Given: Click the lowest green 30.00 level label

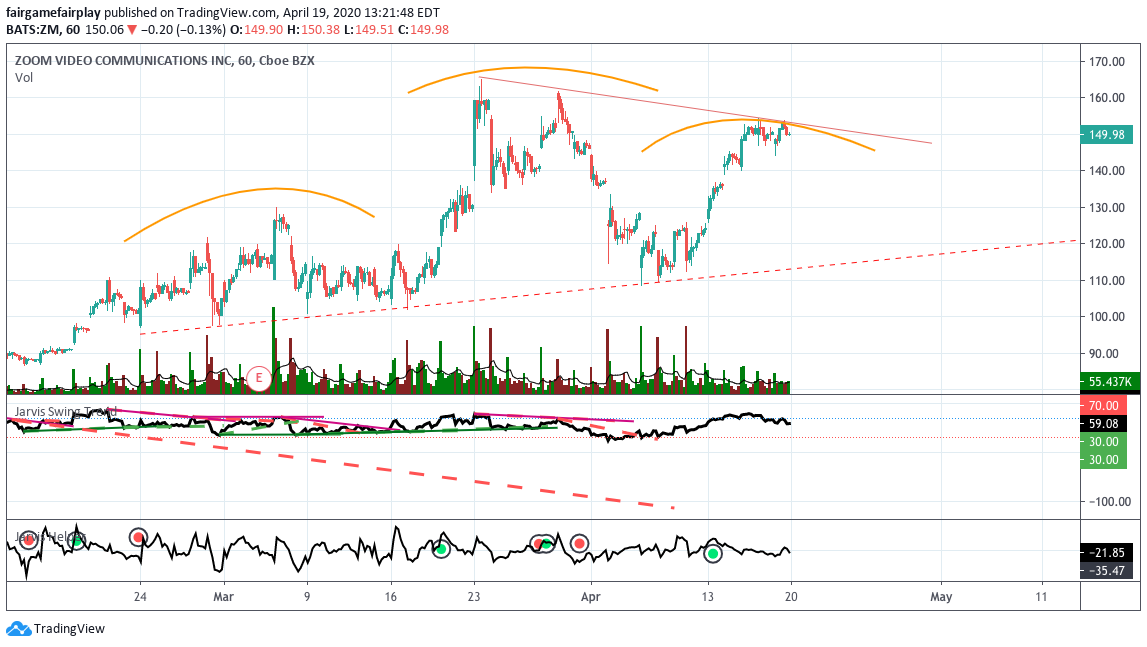Looking at the screenshot, I should (1103, 460).
